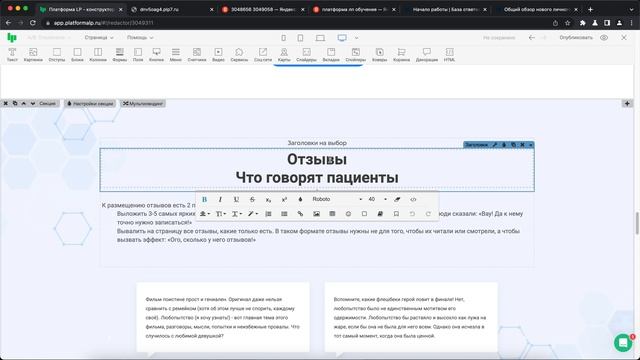Open Настройки секции settings
The image size is (640, 360).
[x=90, y=104]
